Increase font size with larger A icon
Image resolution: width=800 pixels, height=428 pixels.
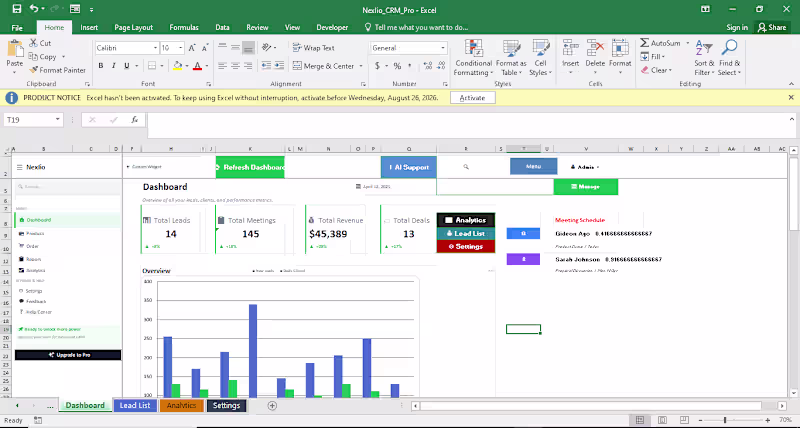(192, 48)
